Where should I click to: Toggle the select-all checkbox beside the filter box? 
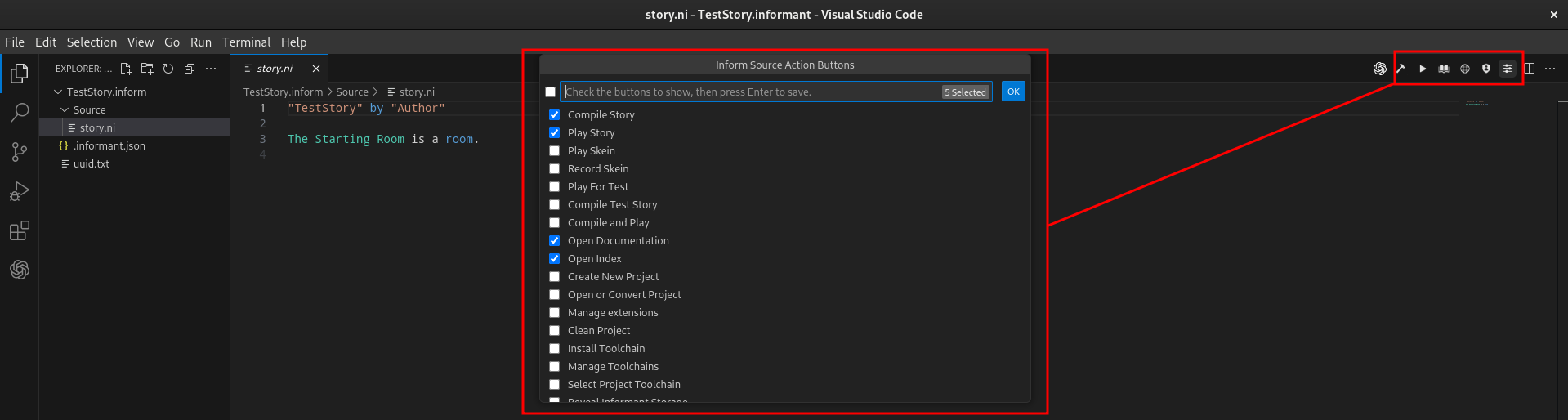pos(550,92)
